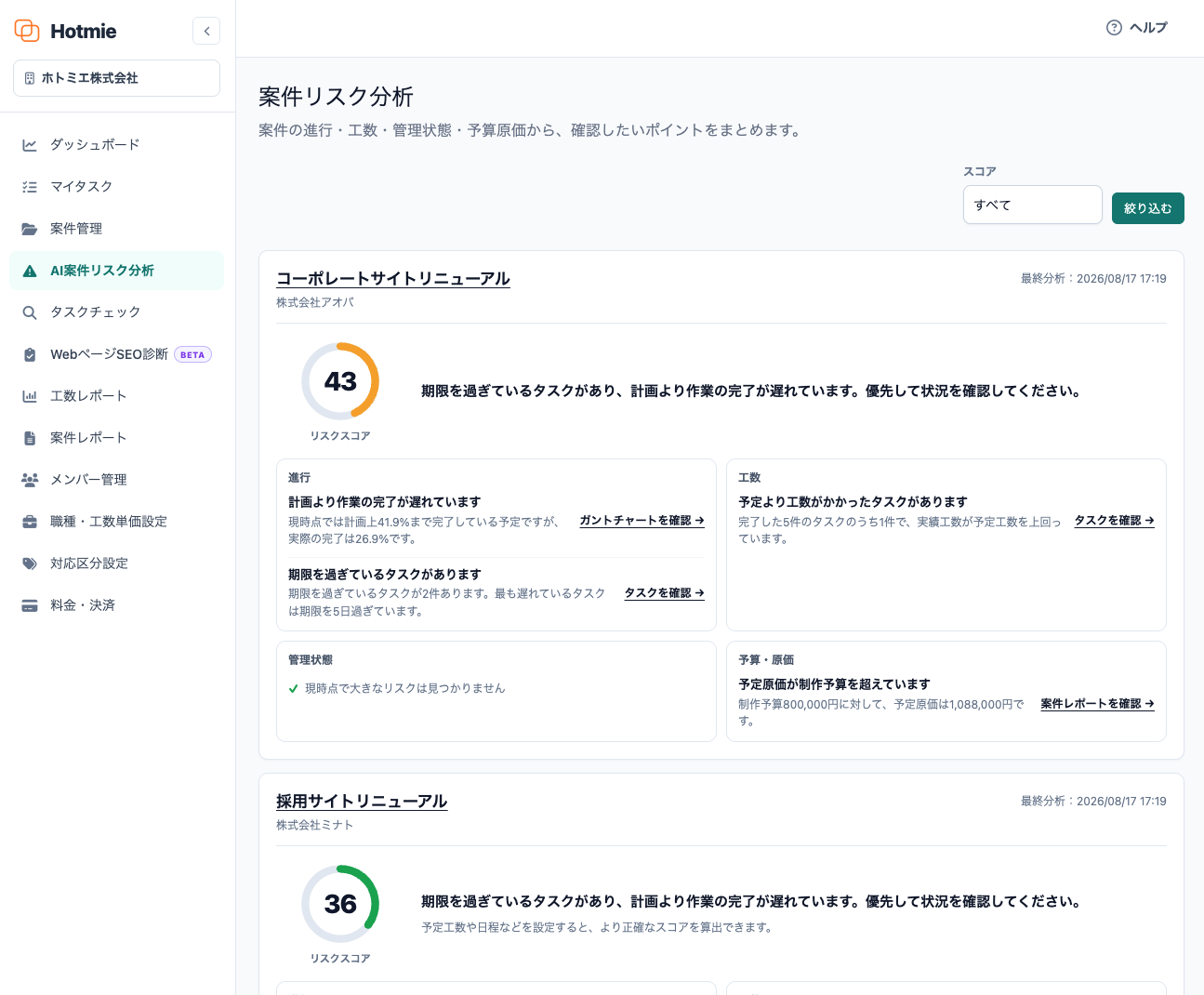Screen dimensions: 1204x995
Task: Follow the 案件レポートを確認 link
Action: (x=1097, y=704)
